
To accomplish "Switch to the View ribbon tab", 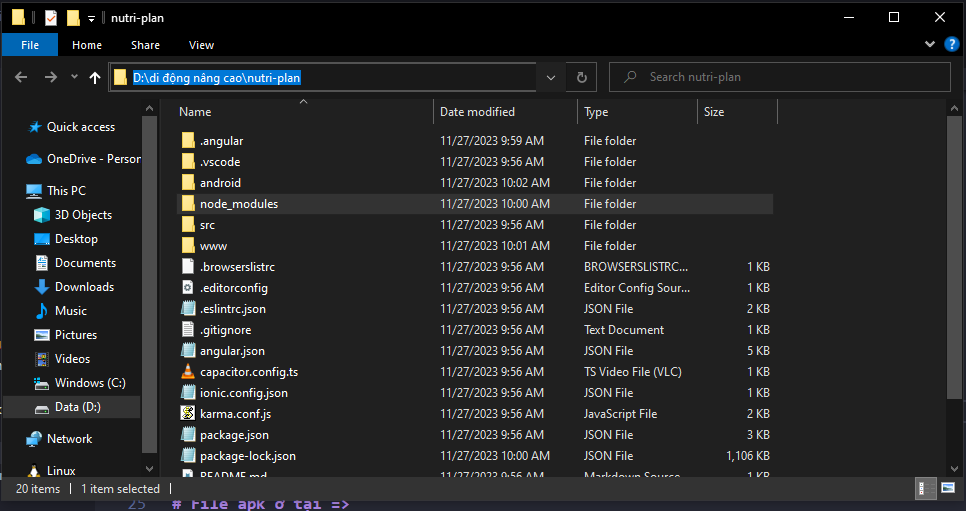I will pyautogui.click(x=201, y=45).
